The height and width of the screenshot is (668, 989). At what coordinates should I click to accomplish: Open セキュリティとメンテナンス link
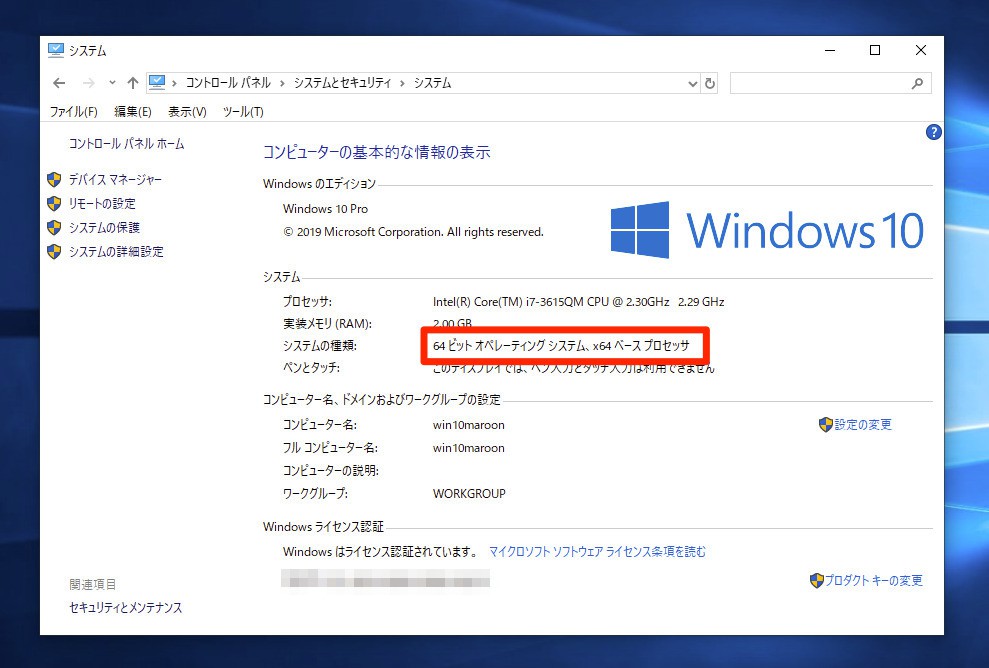pyautogui.click(x=126, y=607)
